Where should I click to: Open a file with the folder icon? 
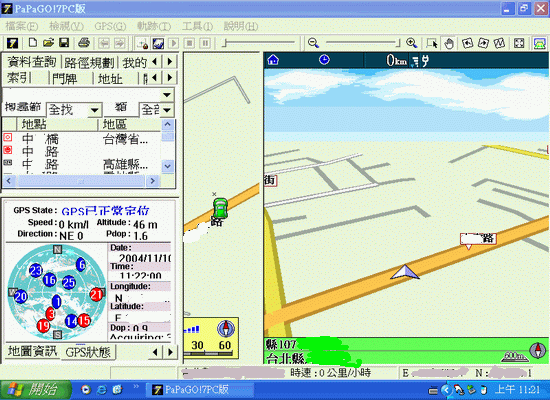click(48, 43)
